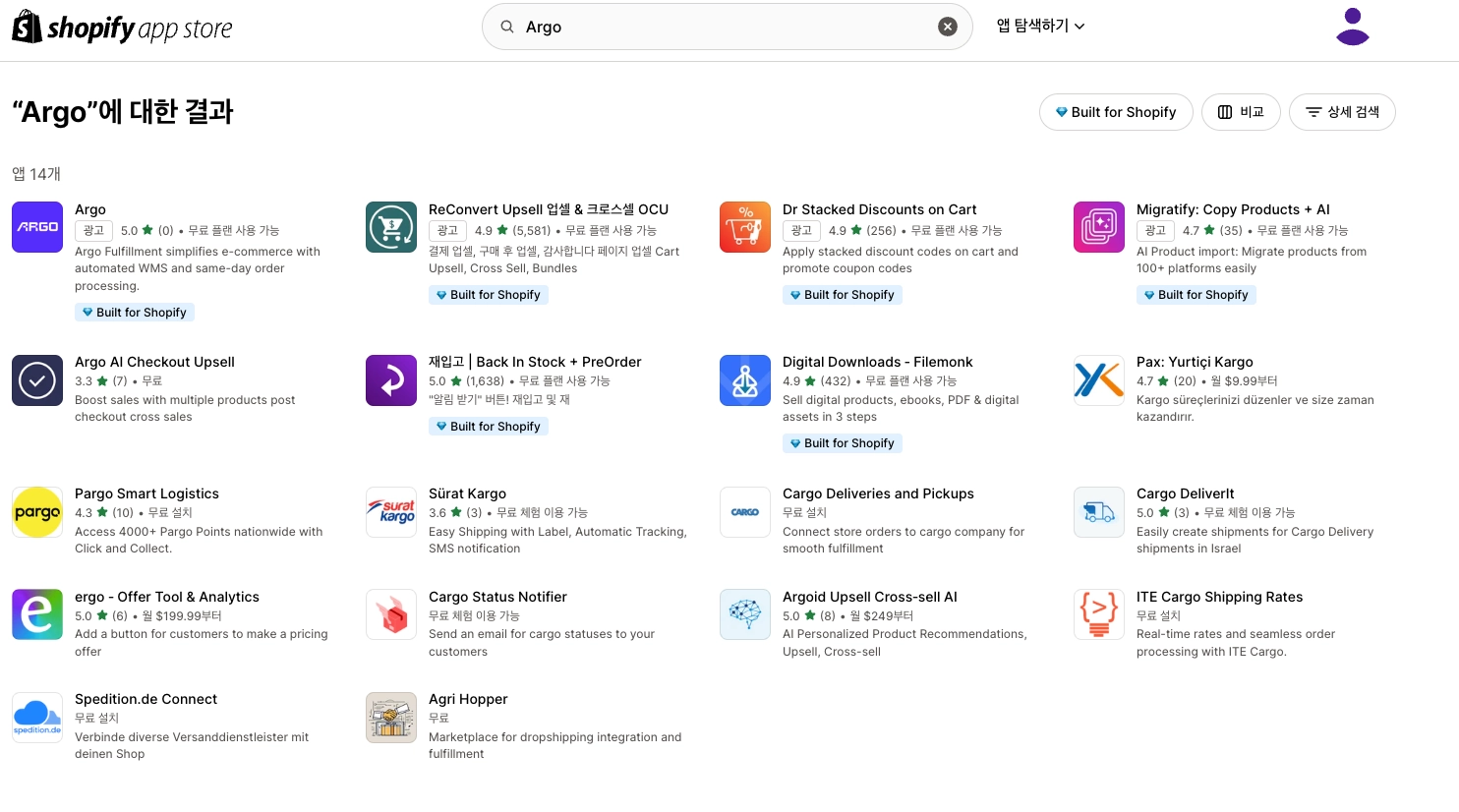Toggle the Built for Shopify filter
This screenshot has width=1459, height=812.
[1116, 112]
